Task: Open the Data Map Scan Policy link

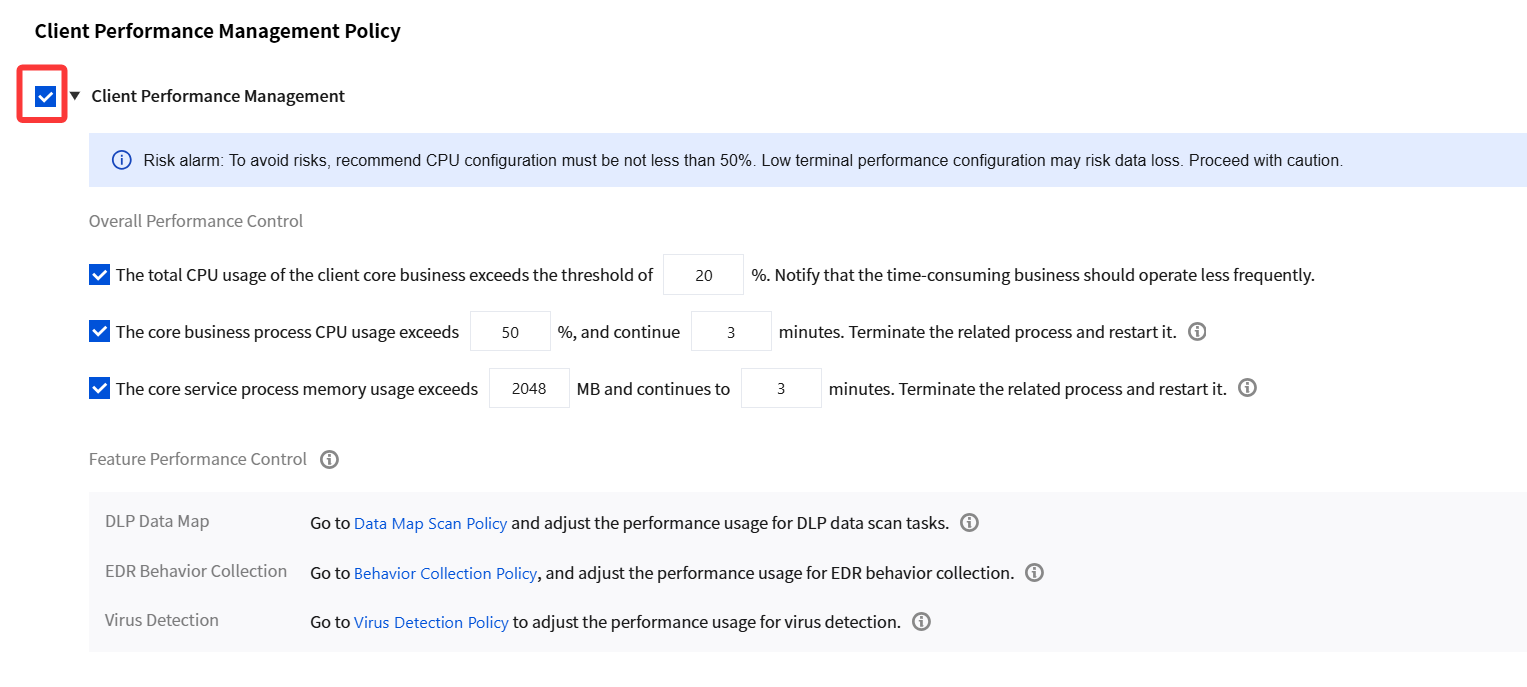Action: click(430, 523)
